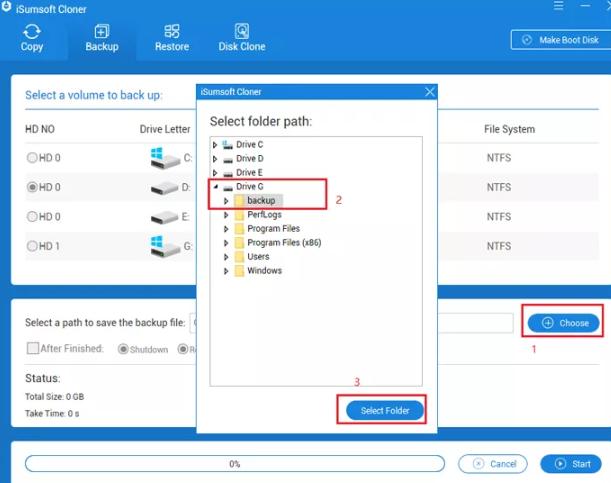
Task: Select Drive D in the tree
Action: click(249, 159)
